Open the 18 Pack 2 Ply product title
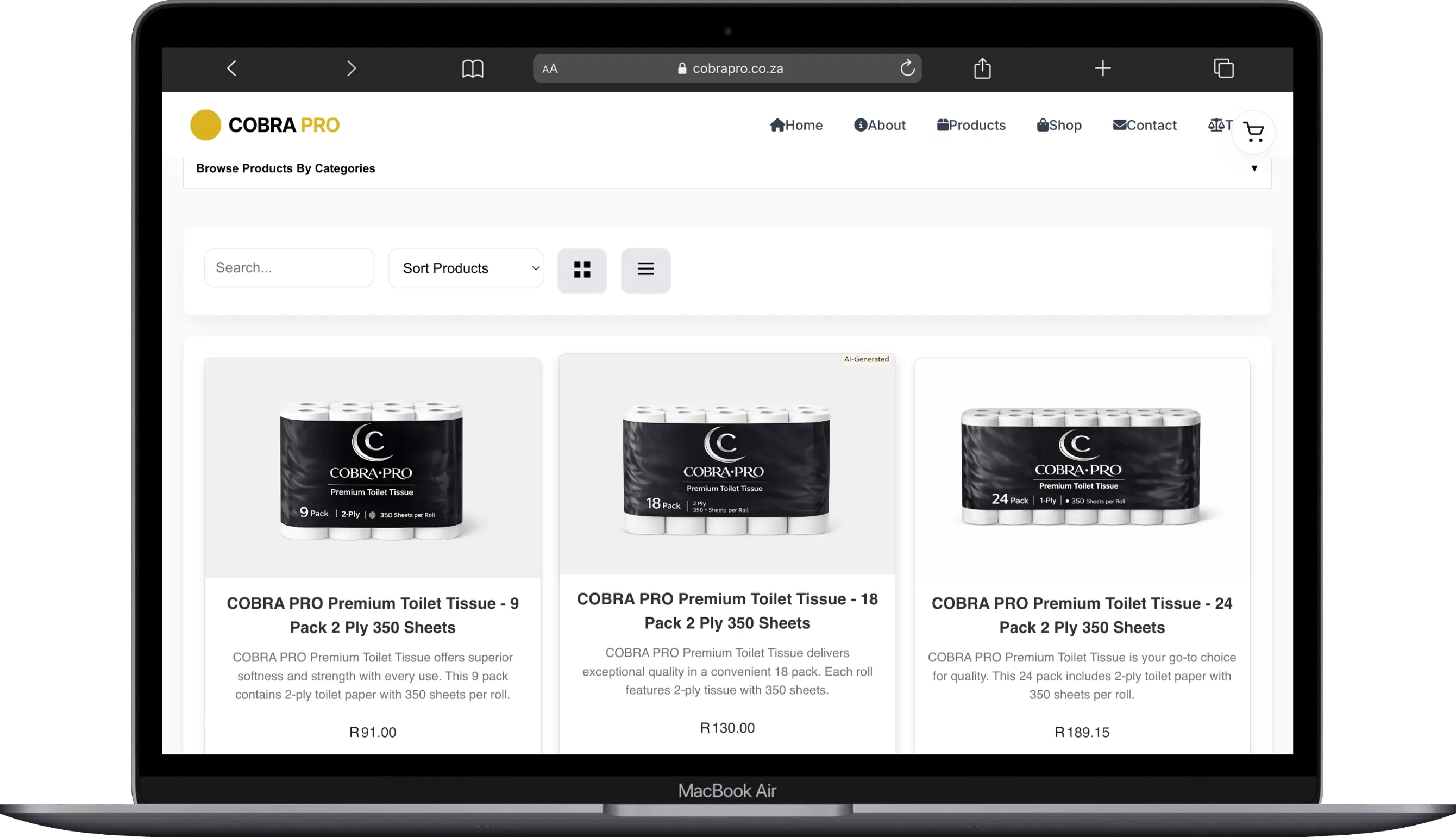 [727, 610]
